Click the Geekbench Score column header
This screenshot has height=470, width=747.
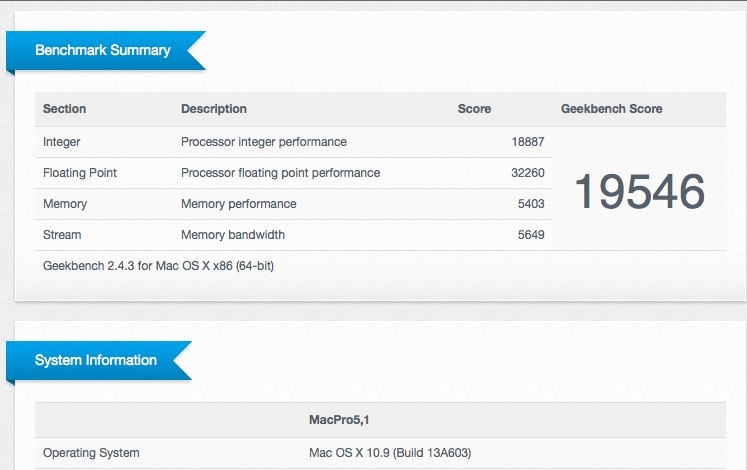[x=611, y=109]
